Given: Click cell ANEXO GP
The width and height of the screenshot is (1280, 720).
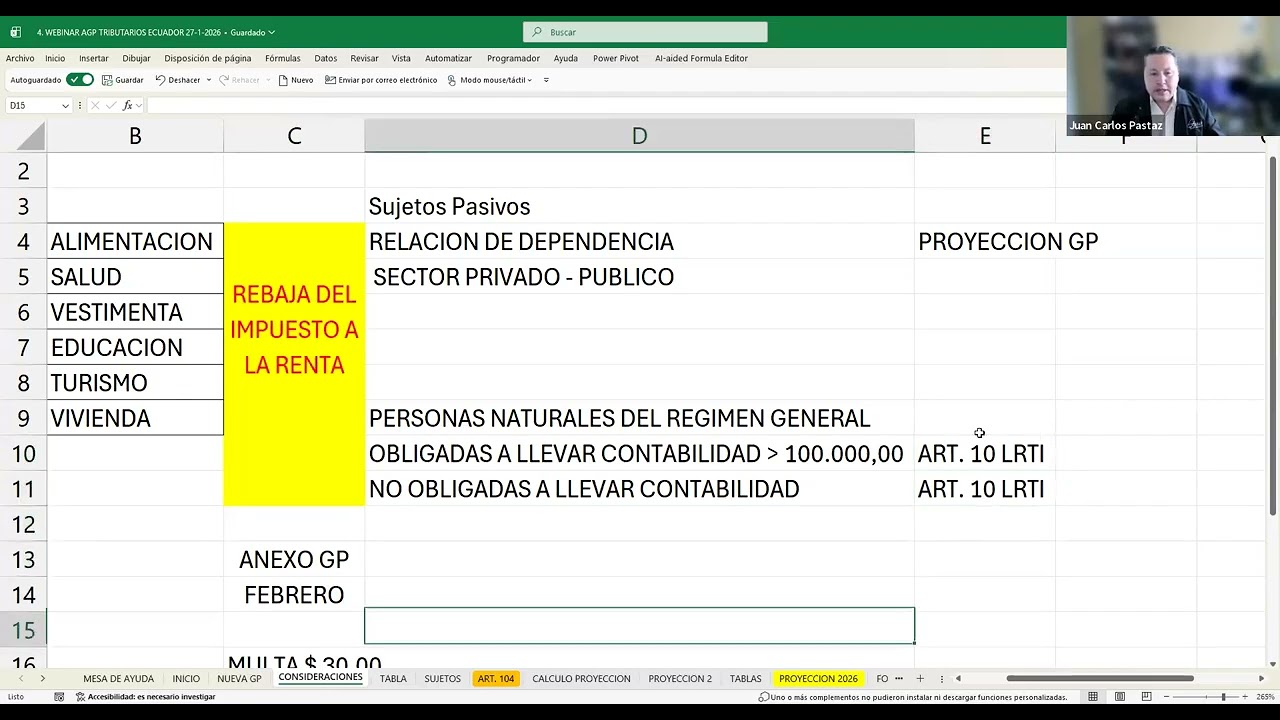Looking at the screenshot, I should click(x=294, y=560).
